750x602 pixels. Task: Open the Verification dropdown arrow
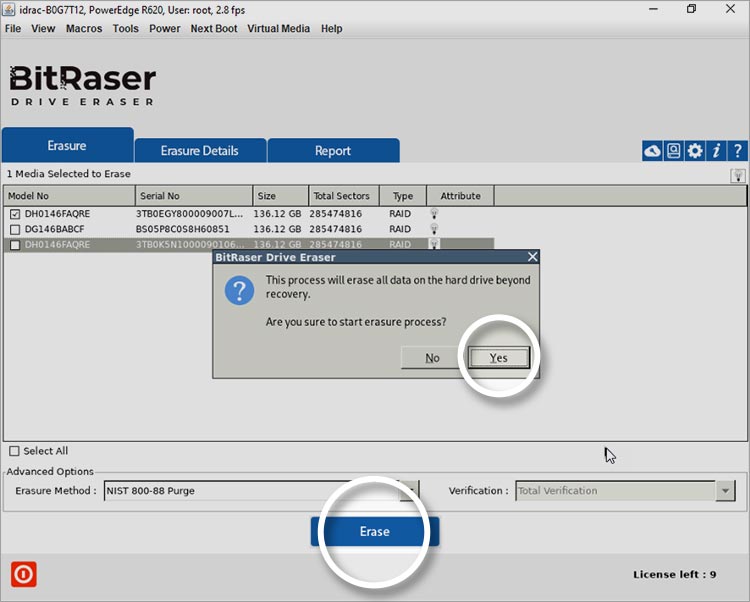click(x=726, y=491)
